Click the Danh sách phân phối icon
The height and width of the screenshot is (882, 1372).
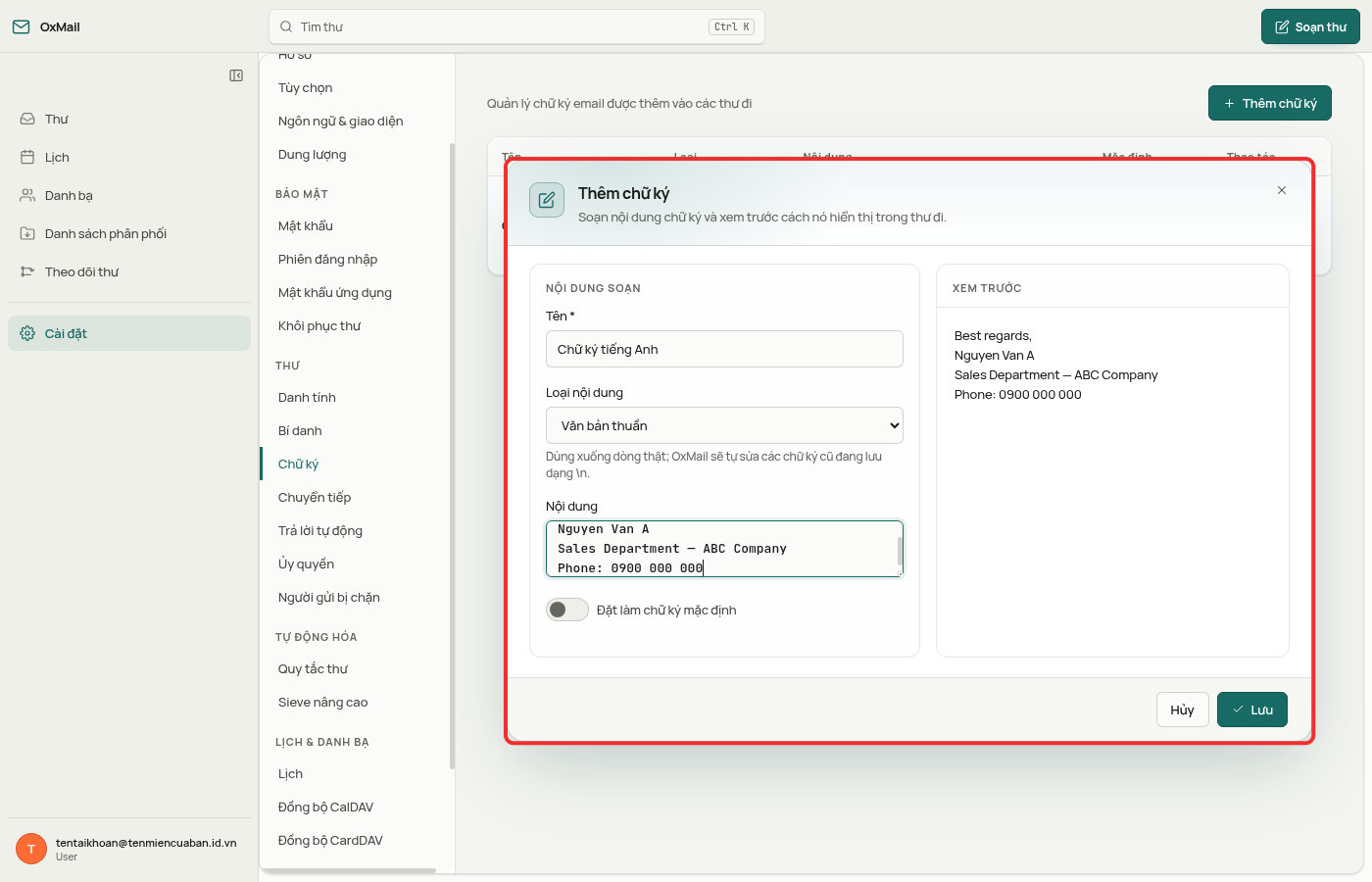(x=27, y=233)
